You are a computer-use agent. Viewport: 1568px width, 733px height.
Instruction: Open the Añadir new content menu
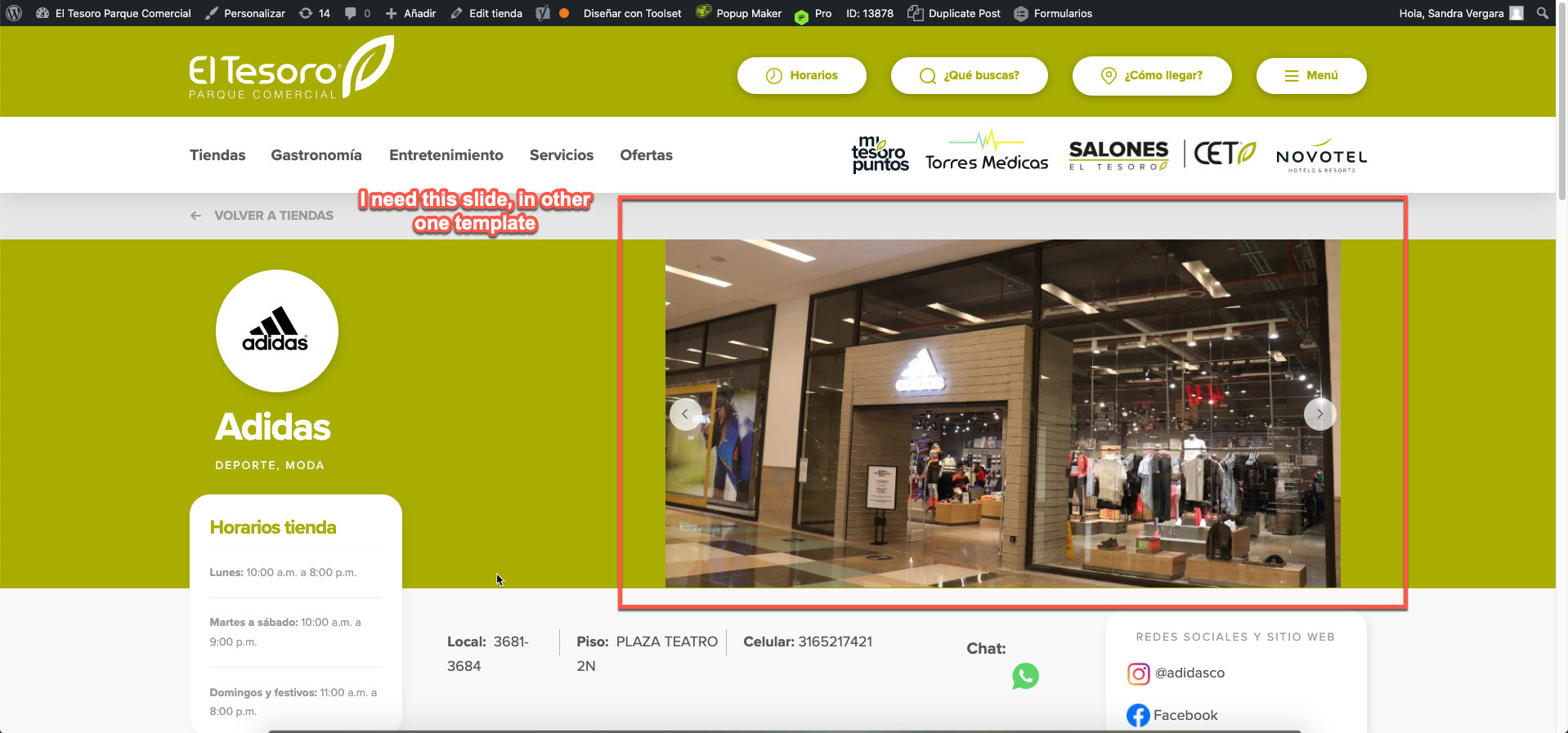[410, 13]
